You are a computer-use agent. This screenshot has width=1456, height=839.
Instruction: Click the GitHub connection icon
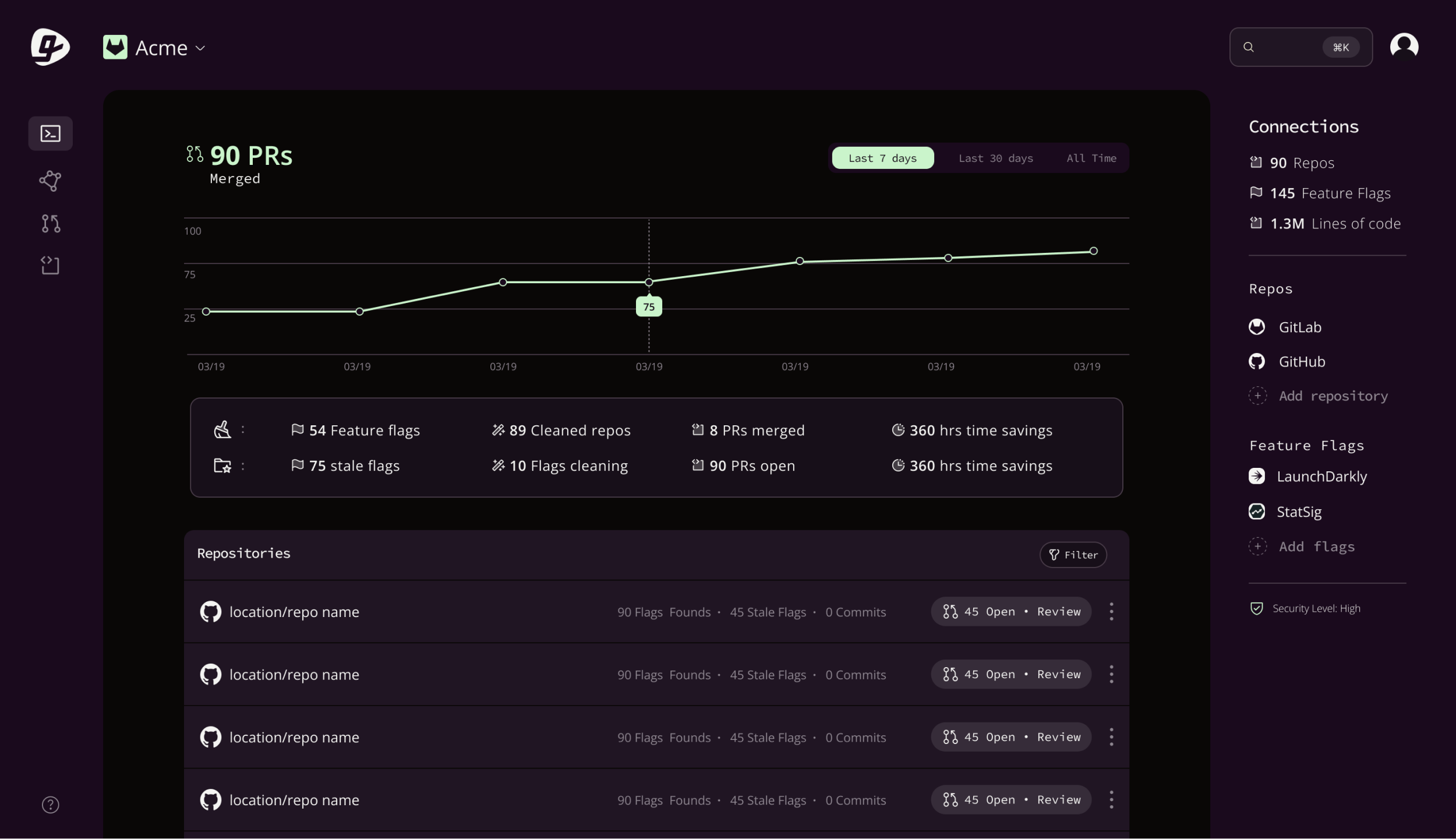1257,361
